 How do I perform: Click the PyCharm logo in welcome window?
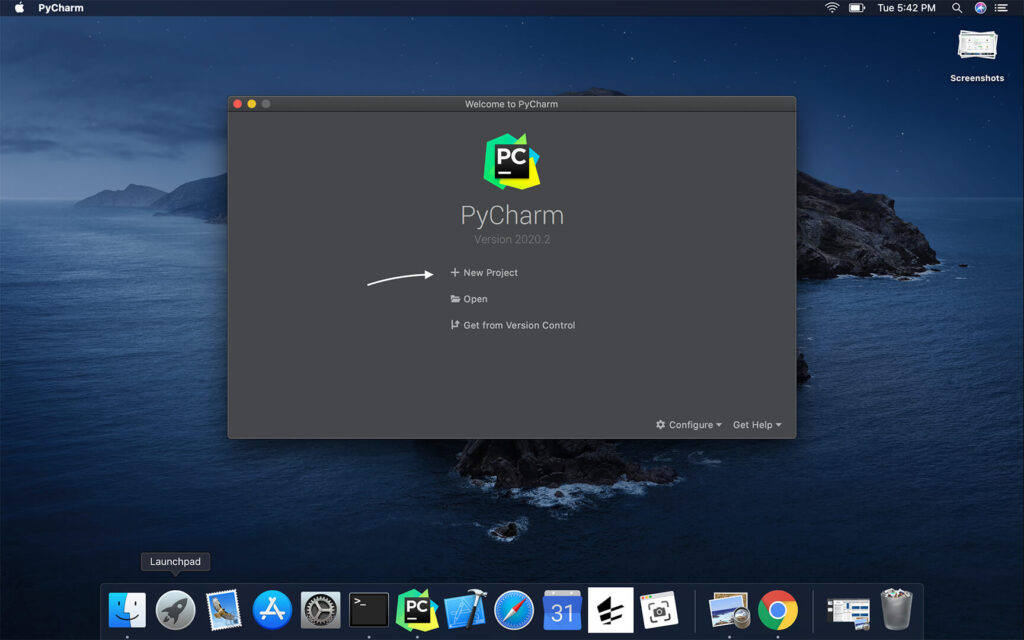pyautogui.click(x=511, y=161)
